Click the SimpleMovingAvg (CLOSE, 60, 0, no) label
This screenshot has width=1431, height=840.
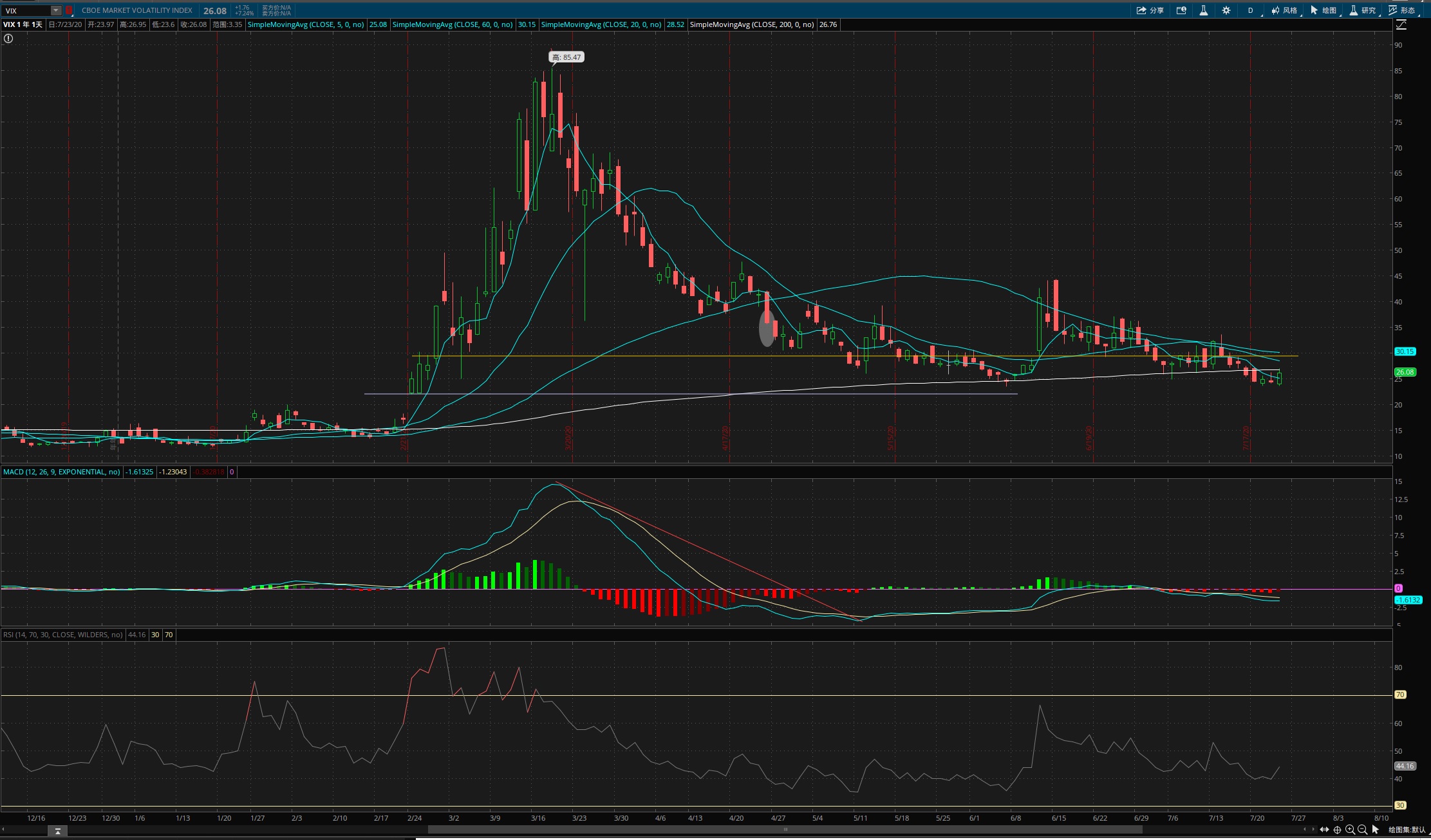point(452,24)
